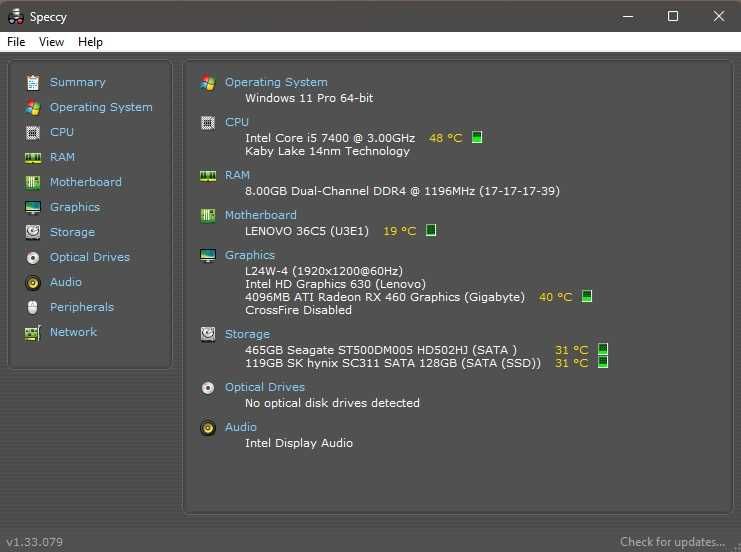Click the Optical Drives disc icon in summary pane

207,388
